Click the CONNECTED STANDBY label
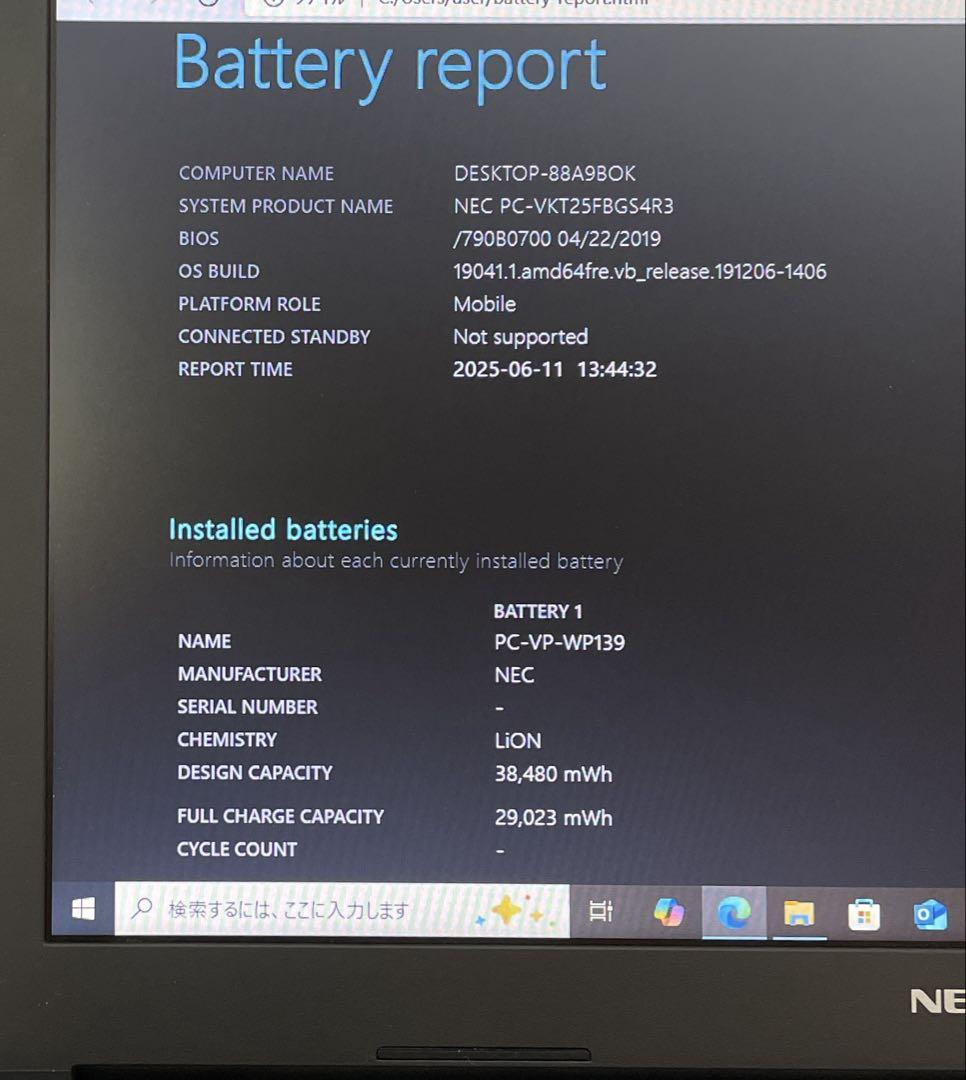966x1080 pixels. click(274, 337)
